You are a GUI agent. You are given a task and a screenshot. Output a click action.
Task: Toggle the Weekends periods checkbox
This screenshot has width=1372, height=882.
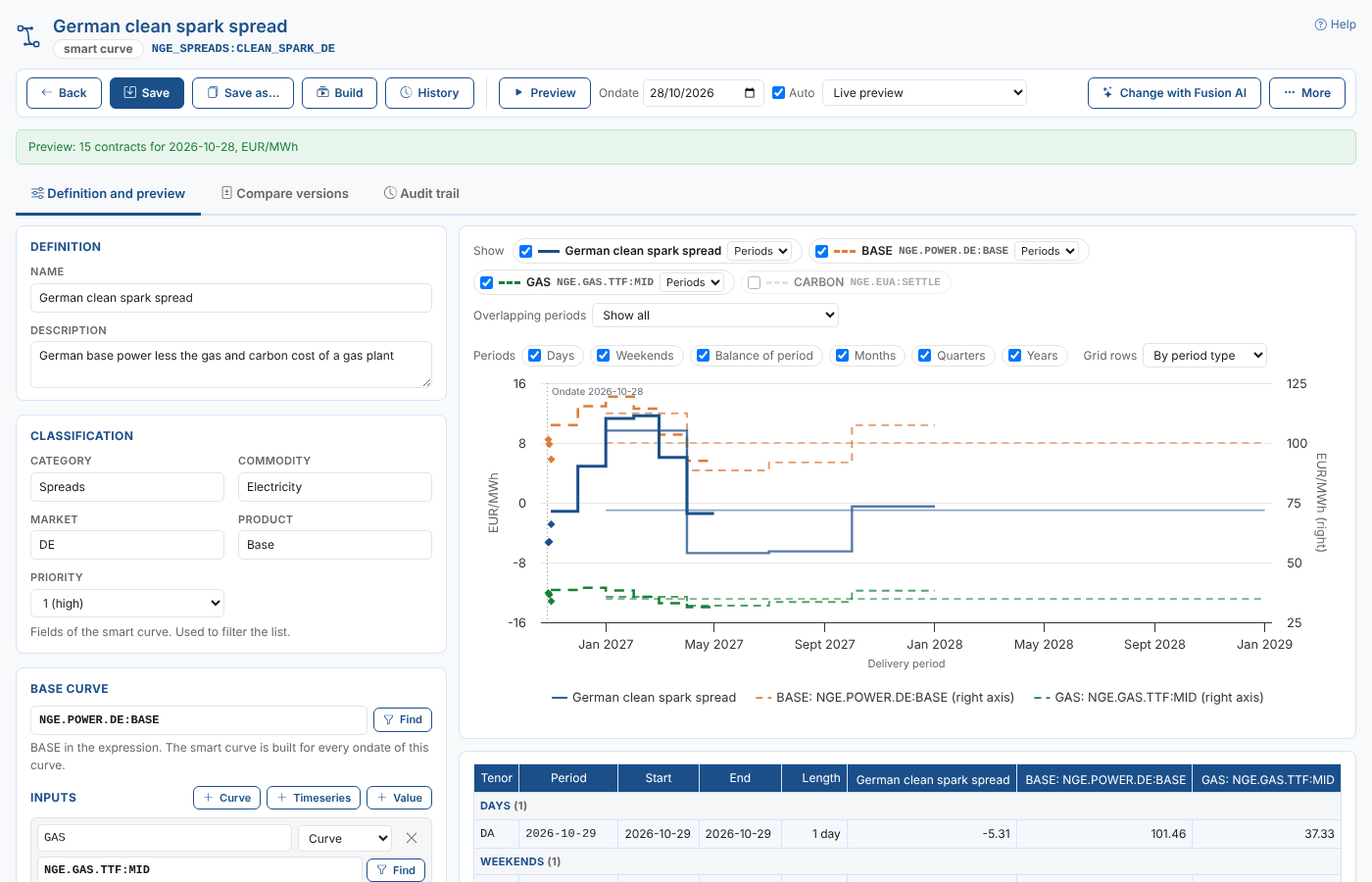click(x=603, y=356)
